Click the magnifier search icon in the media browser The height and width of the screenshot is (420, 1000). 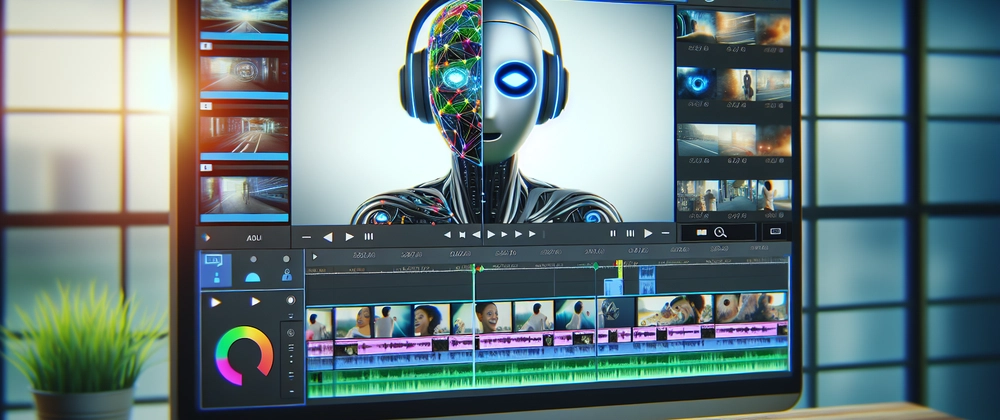[x=721, y=233]
